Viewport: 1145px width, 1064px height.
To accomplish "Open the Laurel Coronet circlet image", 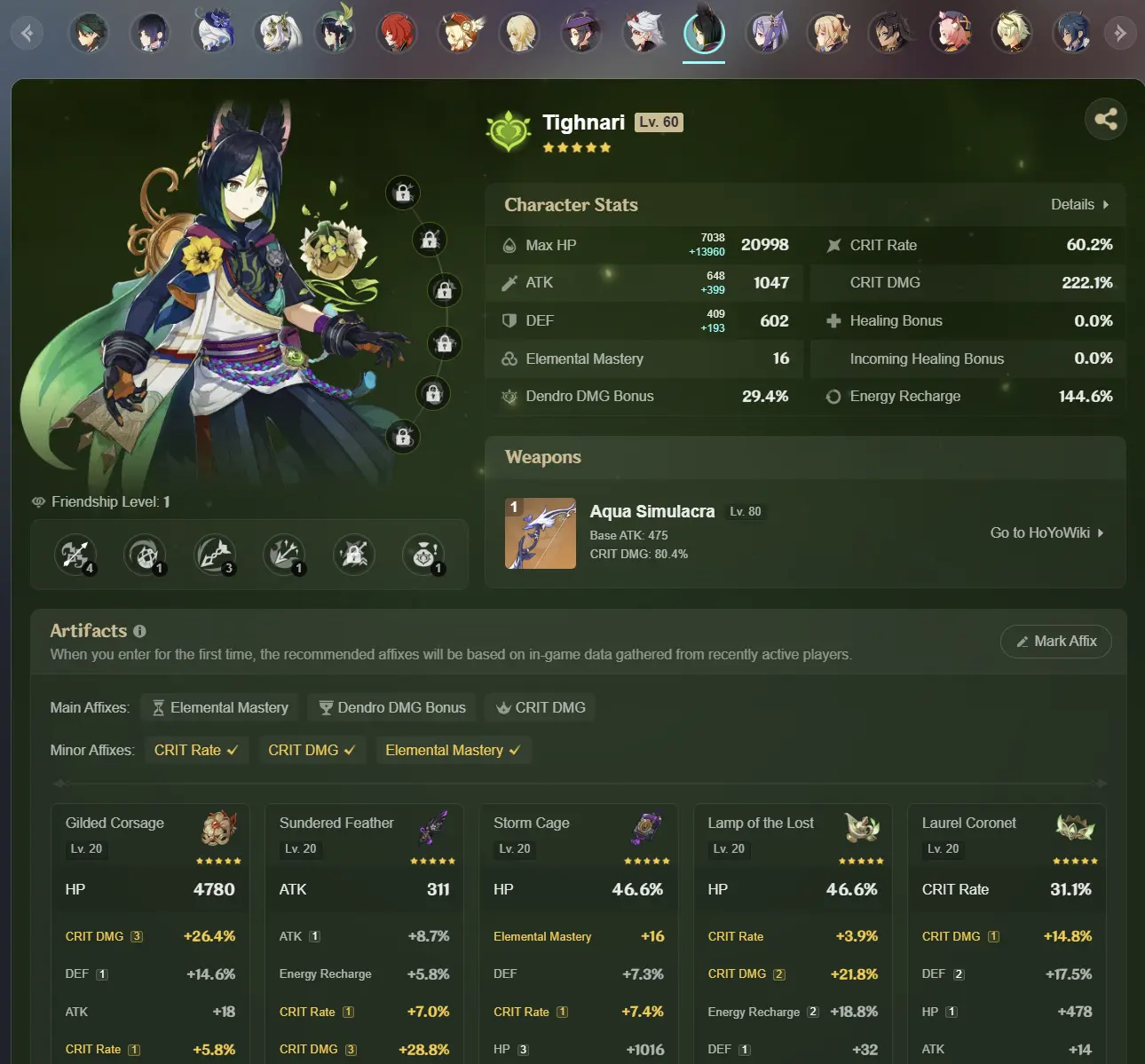I will (x=1075, y=828).
